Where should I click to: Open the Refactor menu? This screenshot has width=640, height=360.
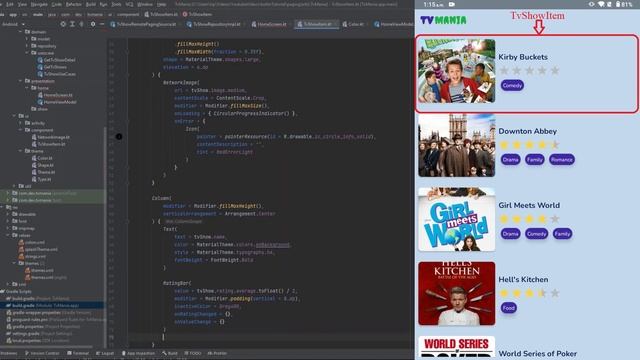74,4
